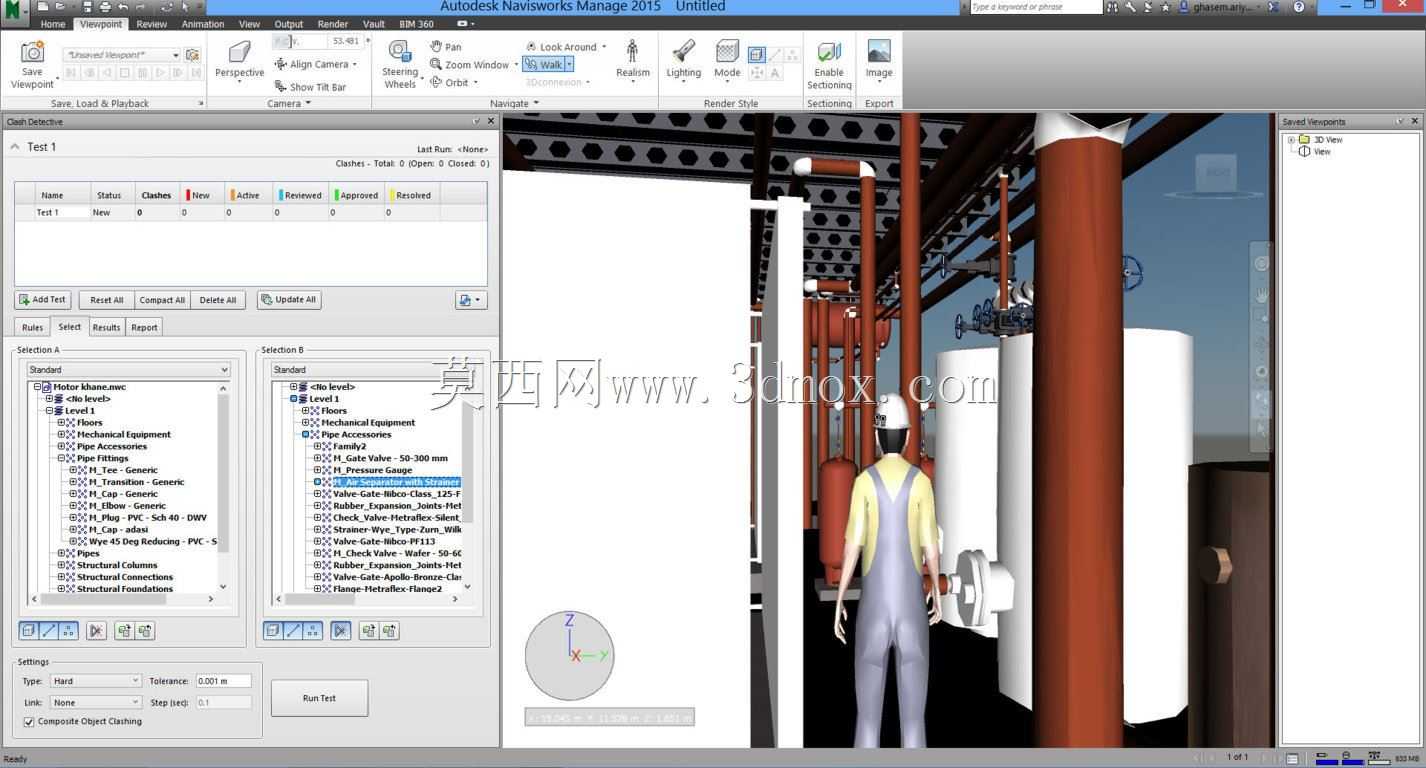
Task: Click the Show Tilt Bar icon
Action: [281, 87]
